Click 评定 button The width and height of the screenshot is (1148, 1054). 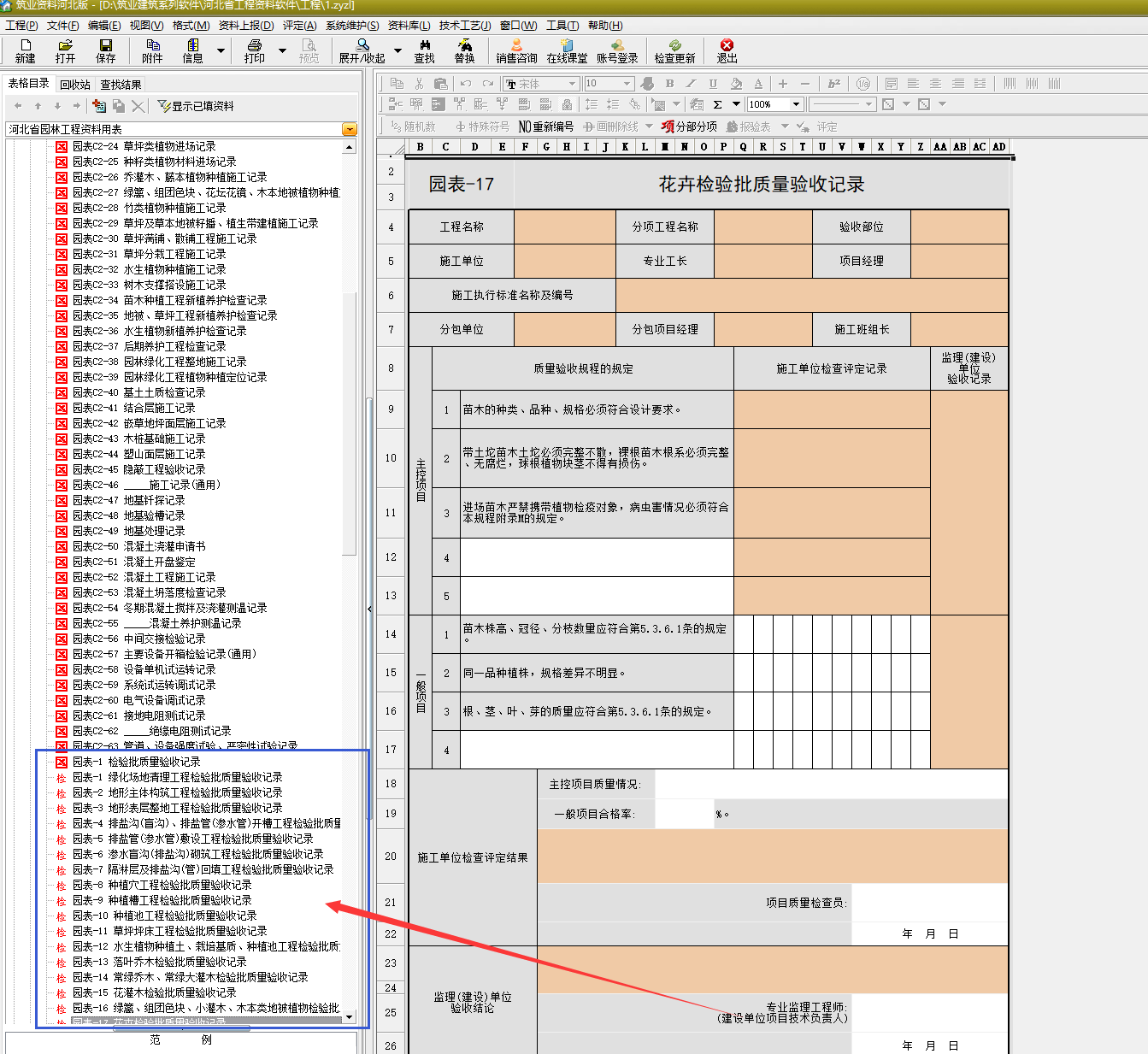click(817, 127)
